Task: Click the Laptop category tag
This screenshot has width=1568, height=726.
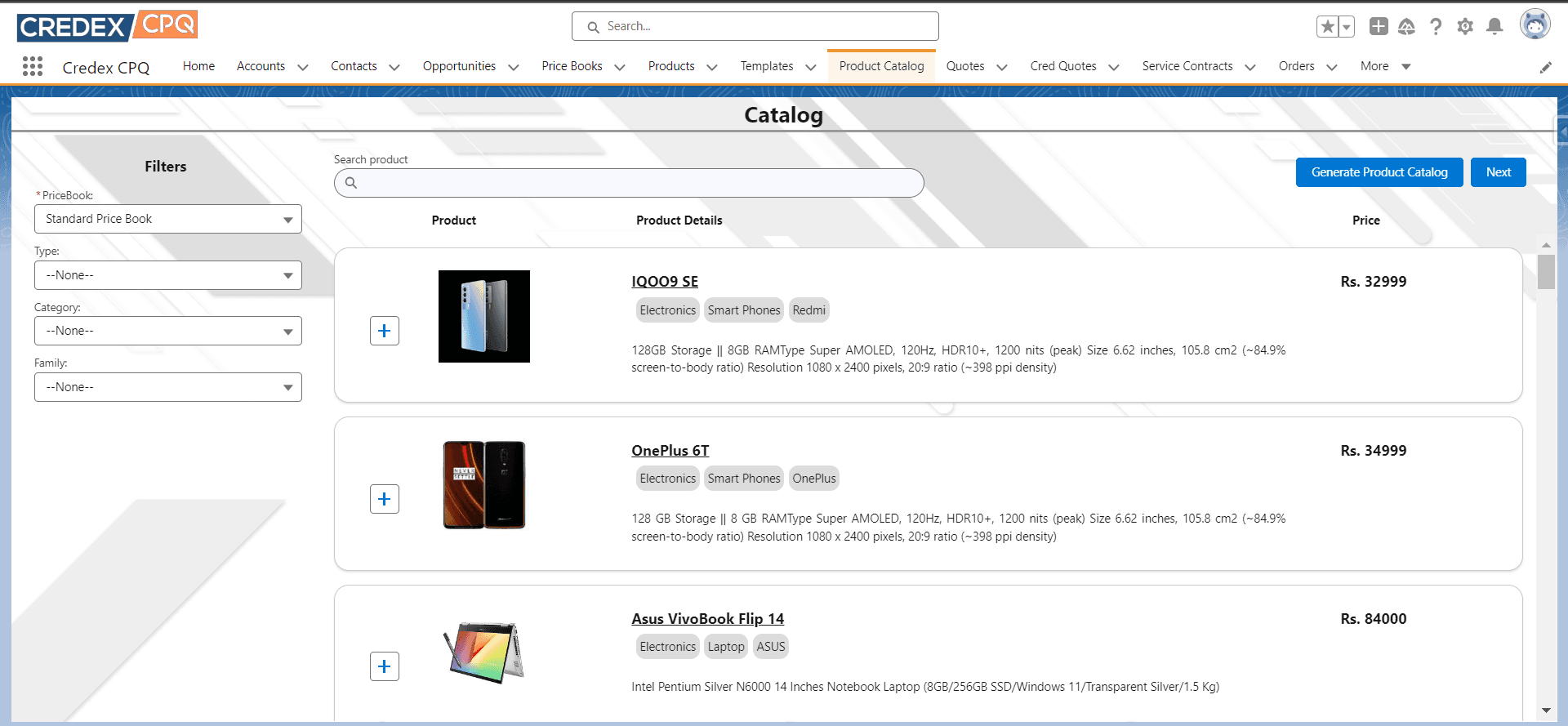Action: coord(726,647)
